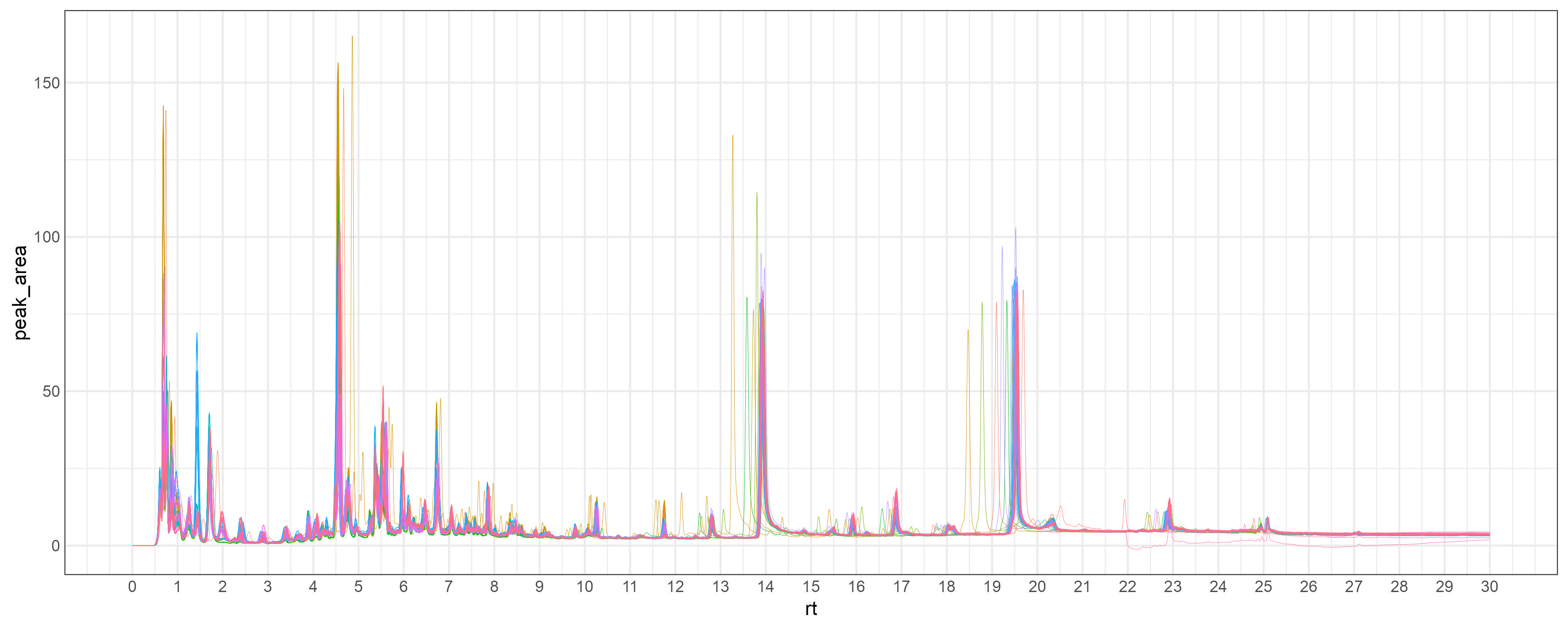Viewport: 1568px width, 627px height.
Task: Click the x-axis tick label 5
Action: [358, 587]
